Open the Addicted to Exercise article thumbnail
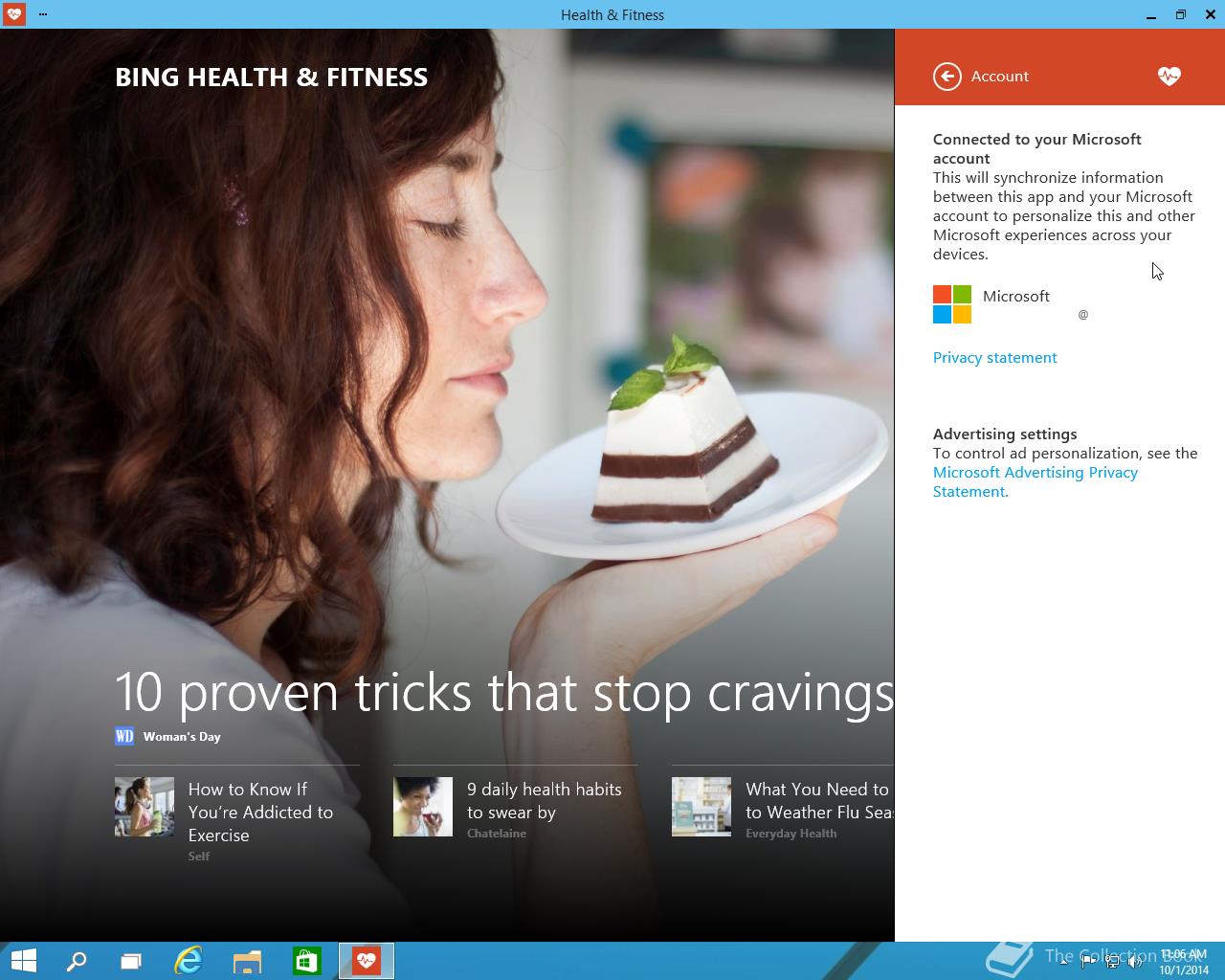The image size is (1225, 980). [145, 807]
